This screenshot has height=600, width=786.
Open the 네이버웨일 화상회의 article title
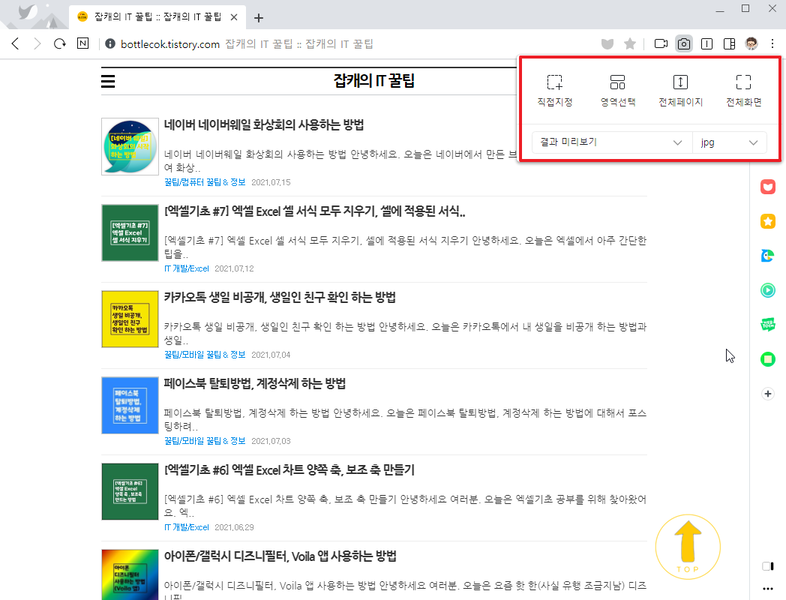(264, 125)
